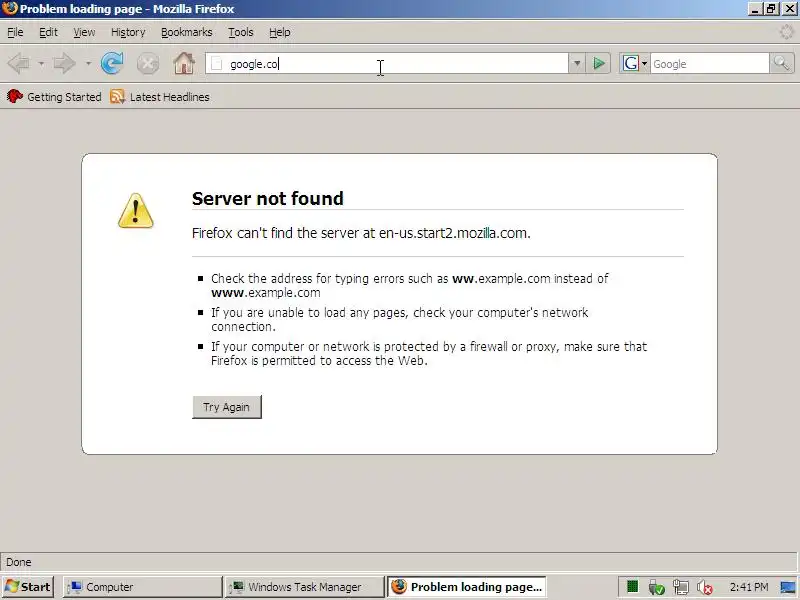This screenshot has height=600, width=800.
Task: Click the Try Again button
Action: coord(227,407)
